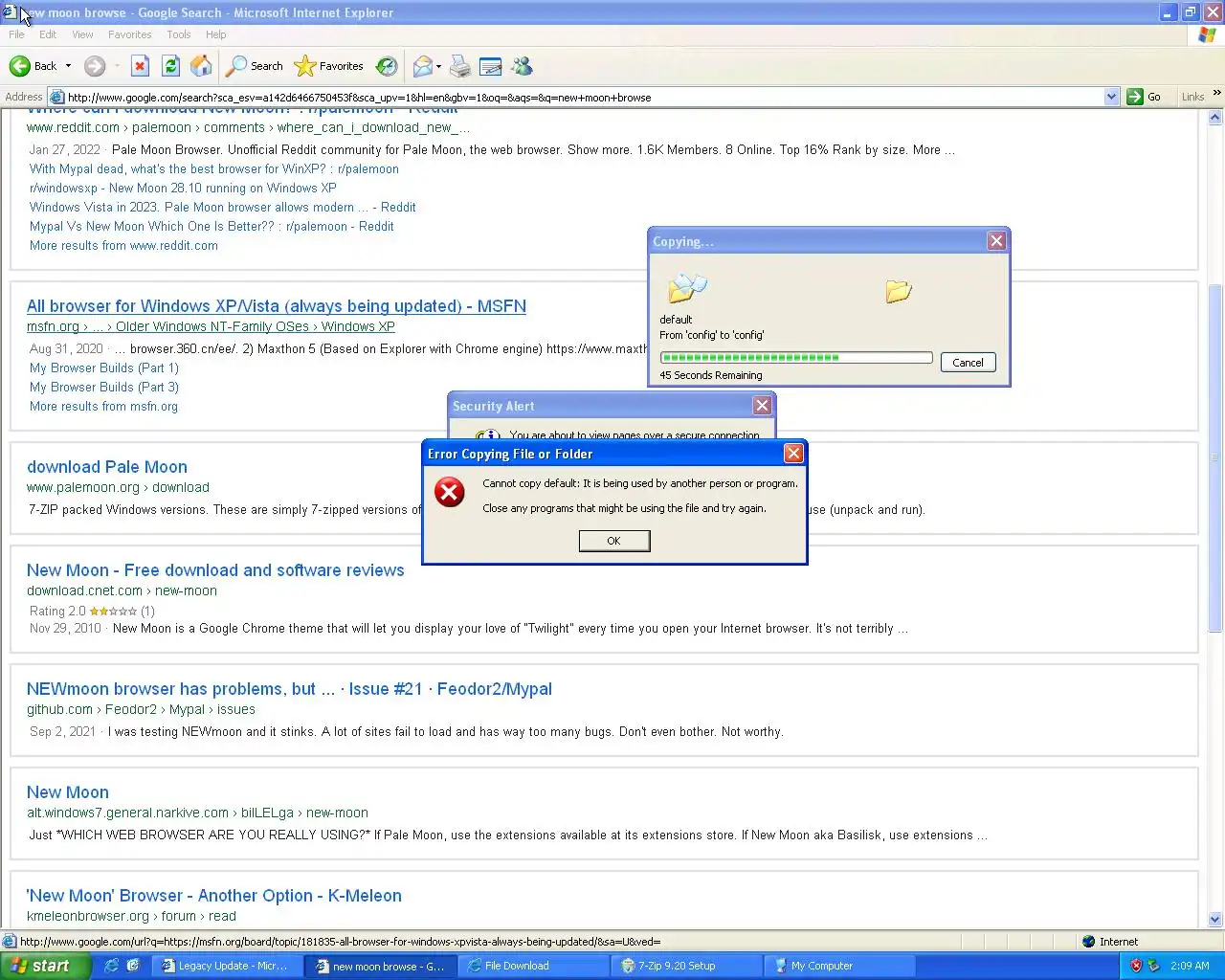Open the Tools menu
The image size is (1225, 980).
coord(179,34)
